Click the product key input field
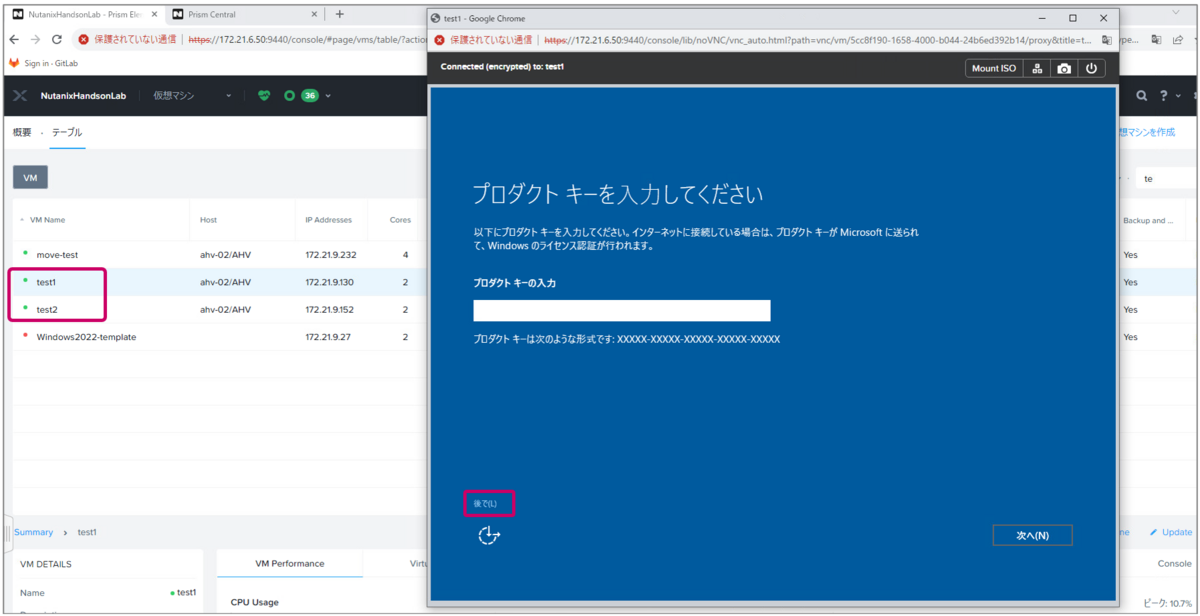Image resolution: width=1200 pixels, height=616 pixels. (622, 310)
